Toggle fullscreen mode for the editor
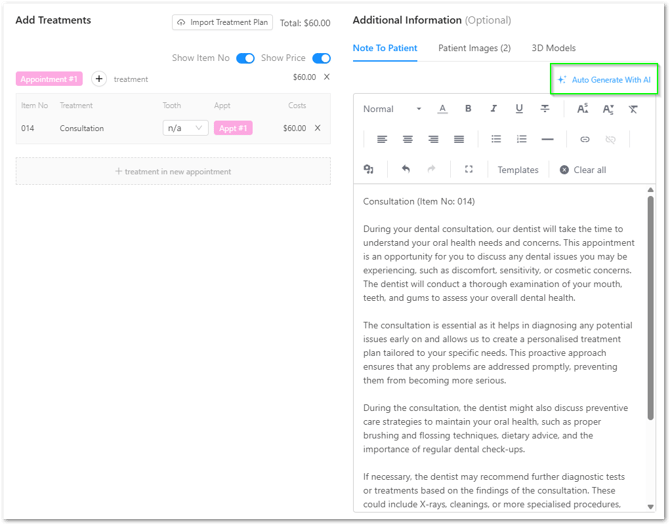The width and height of the screenshot is (670, 525). (x=468, y=170)
